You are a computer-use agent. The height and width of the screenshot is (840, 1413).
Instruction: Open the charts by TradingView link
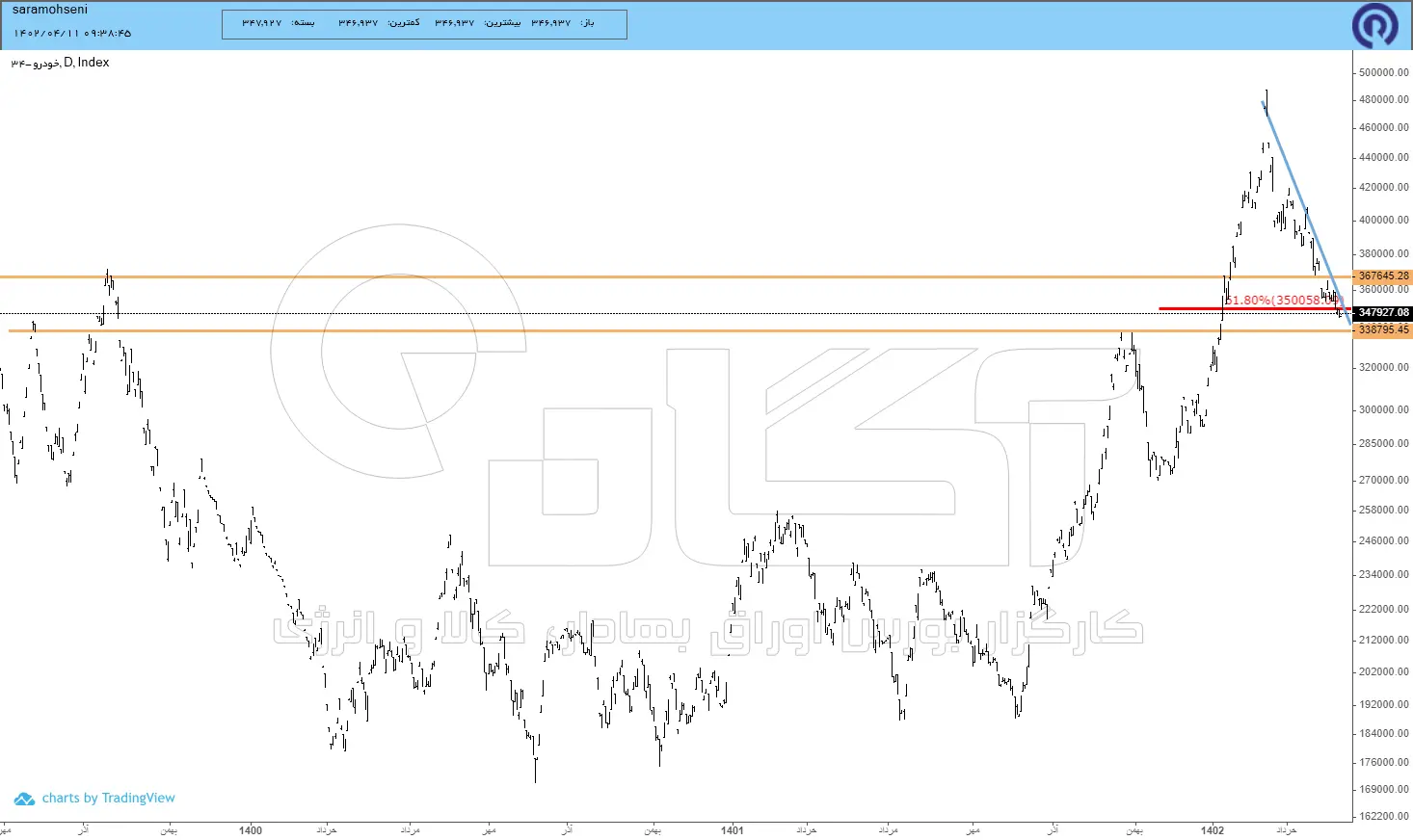point(109,799)
